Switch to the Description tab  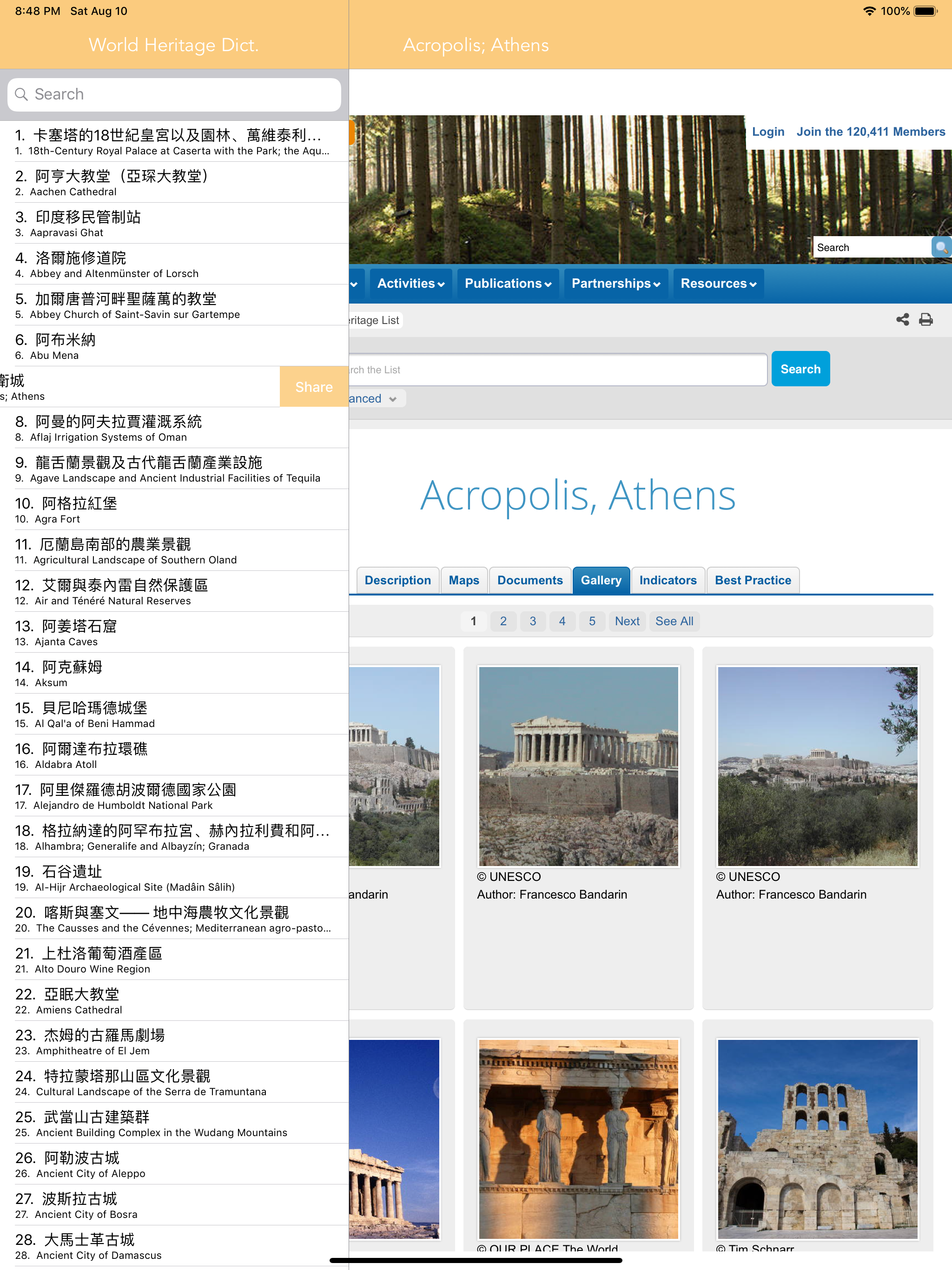tap(397, 581)
